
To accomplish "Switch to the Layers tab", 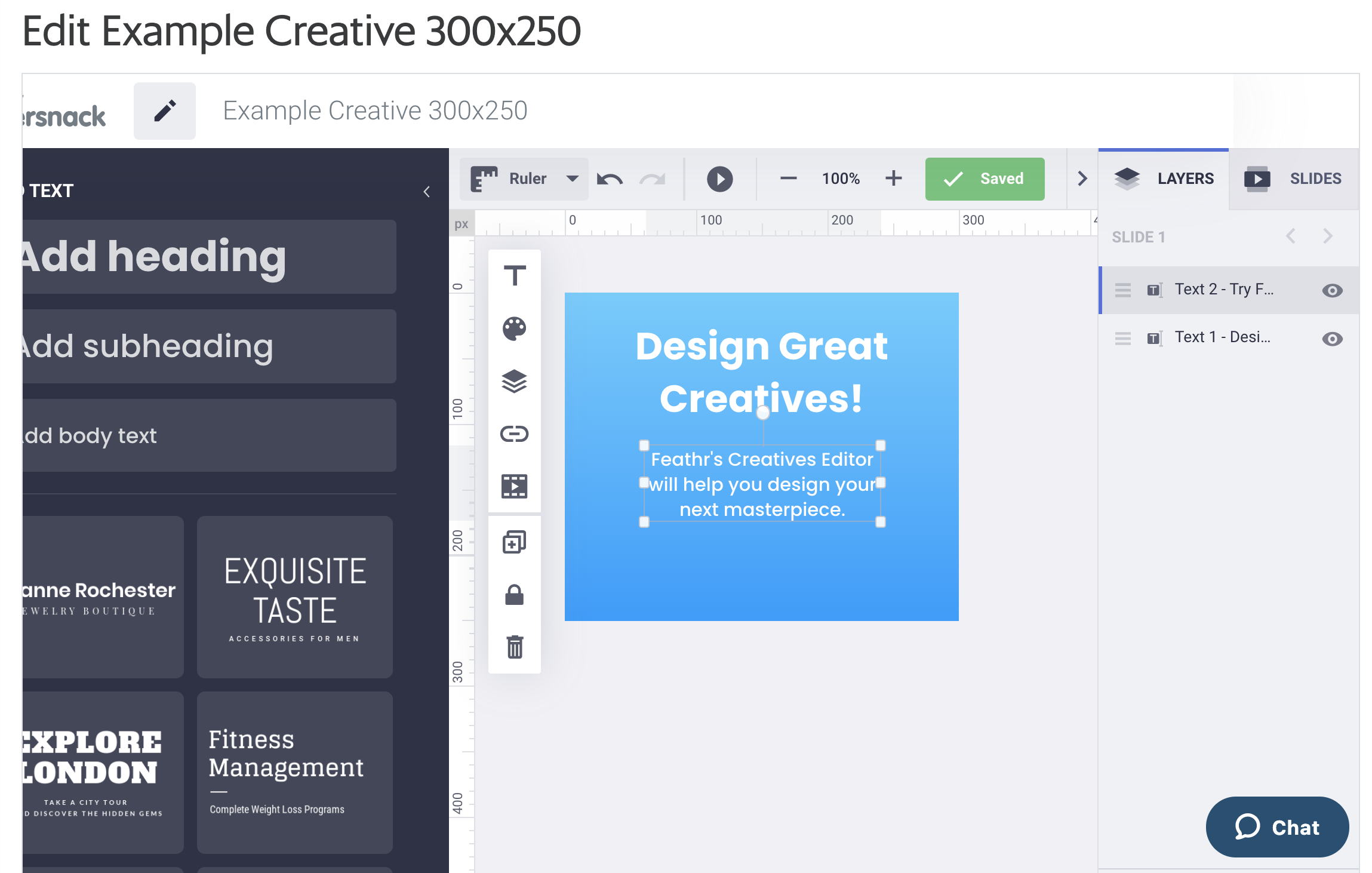I will point(1164,179).
